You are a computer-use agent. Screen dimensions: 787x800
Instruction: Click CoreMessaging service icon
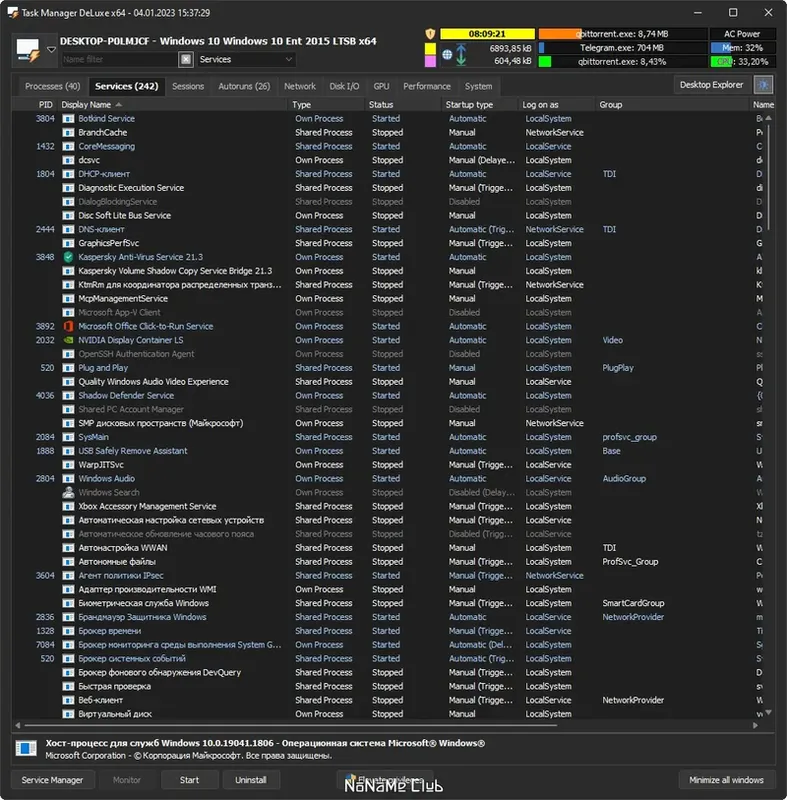tap(68, 146)
